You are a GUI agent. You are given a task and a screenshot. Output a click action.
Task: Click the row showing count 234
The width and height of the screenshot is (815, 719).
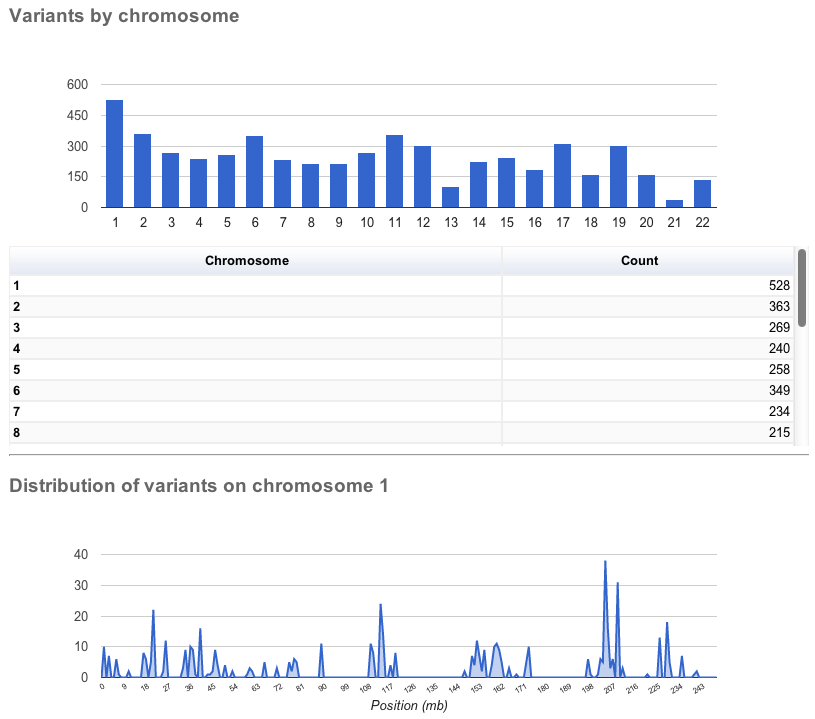pos(401,412)
